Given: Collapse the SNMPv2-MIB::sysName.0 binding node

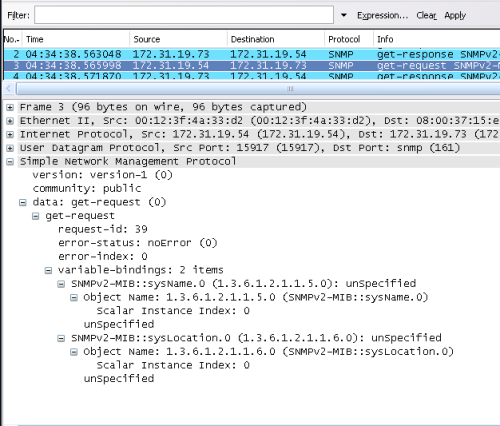Looking at the screenshot, I should (x=61, y=284).
